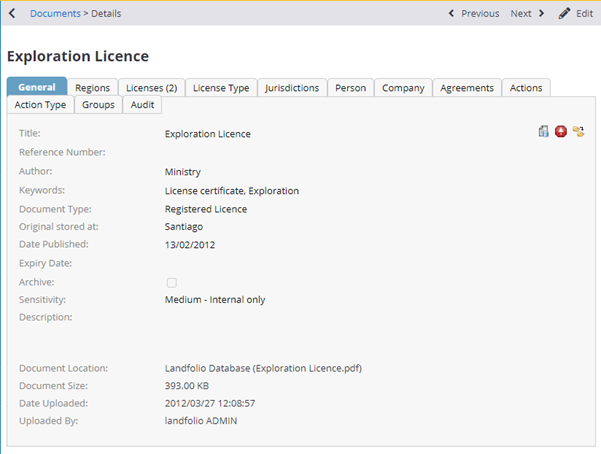Click the red octagon upload icon
The width and height of the screenshot is (601, 454).
click(561, 132)
